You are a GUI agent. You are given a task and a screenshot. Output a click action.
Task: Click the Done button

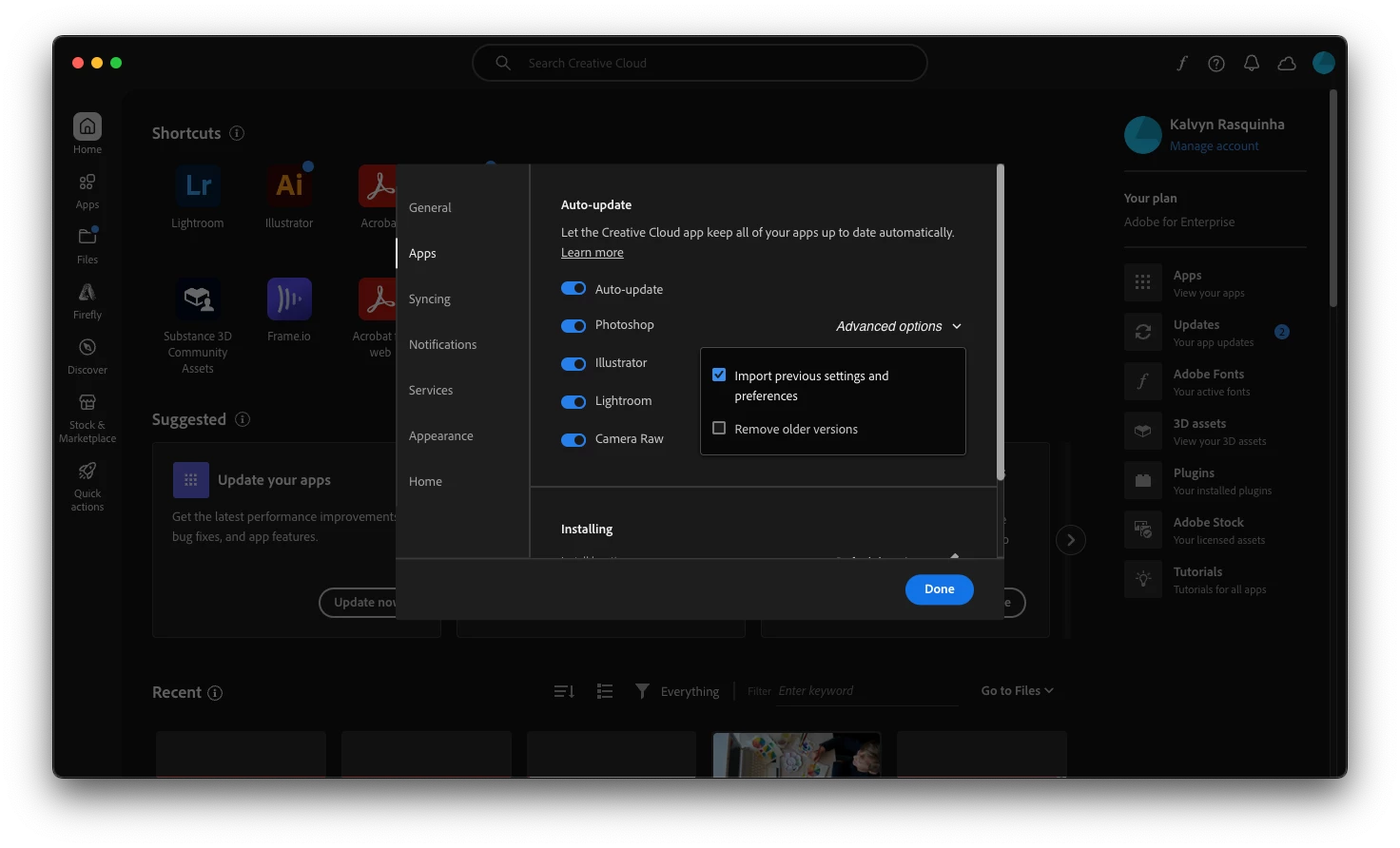pos(940,589)
